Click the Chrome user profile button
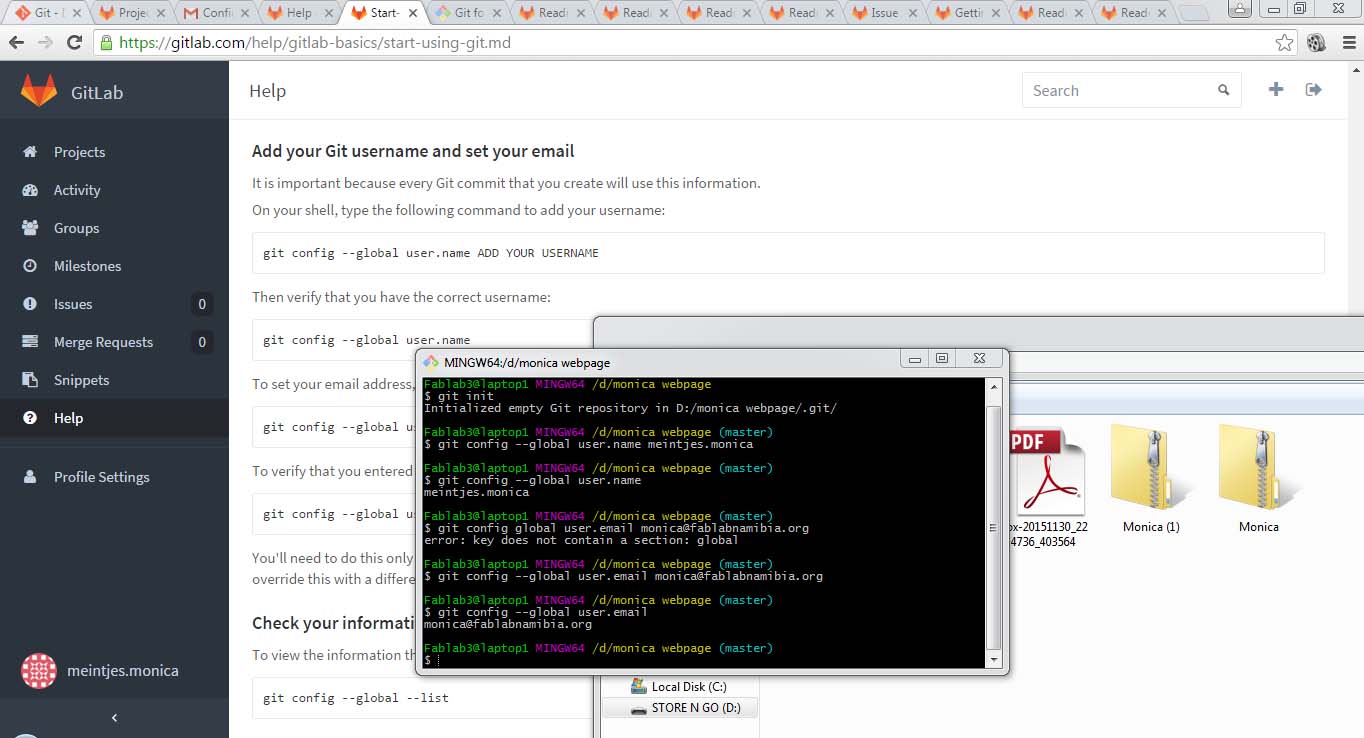Image resolution: width=1364 pixels, height=738 pixels. point(1240,9)
